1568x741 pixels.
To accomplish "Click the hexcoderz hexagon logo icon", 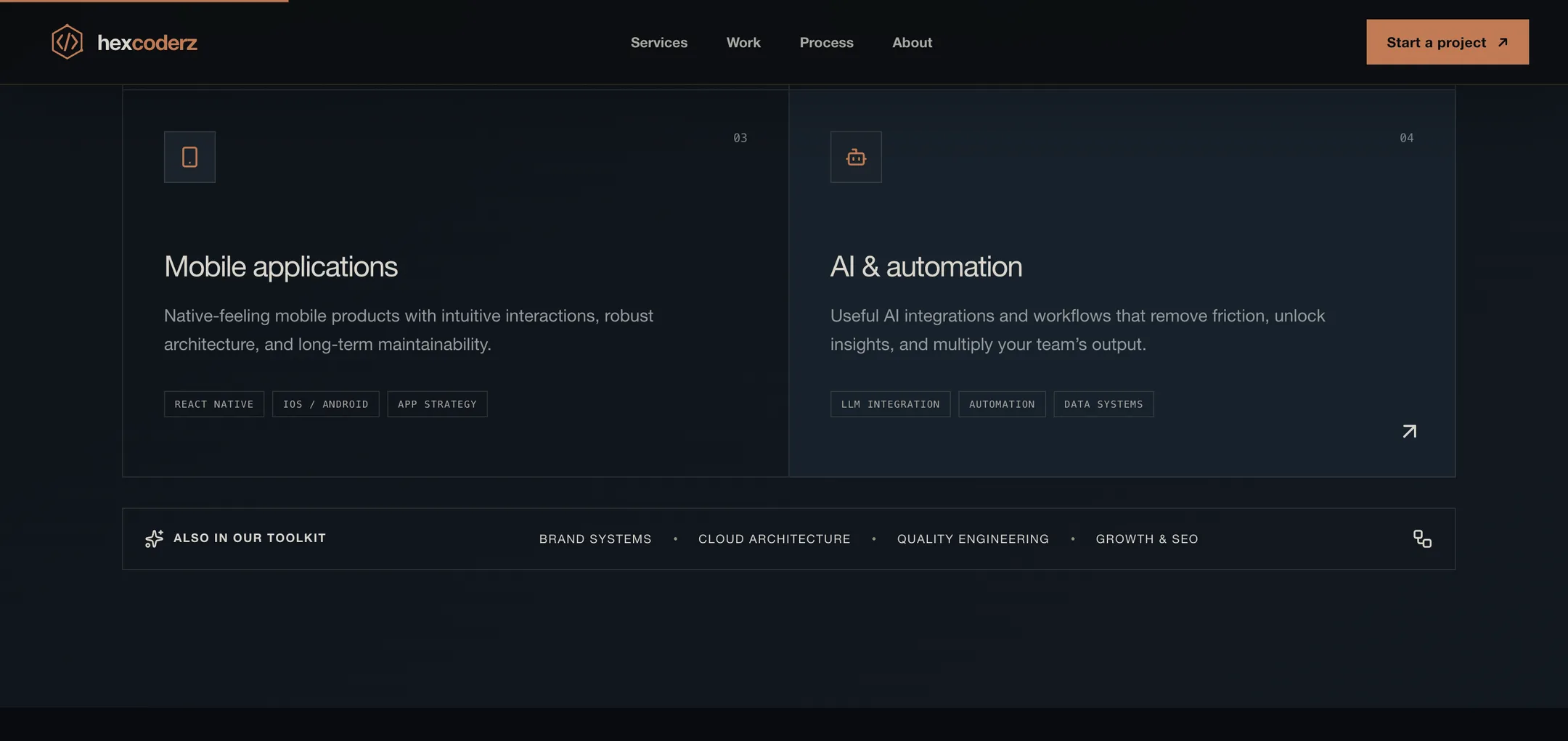I will [x=67, y=42].
